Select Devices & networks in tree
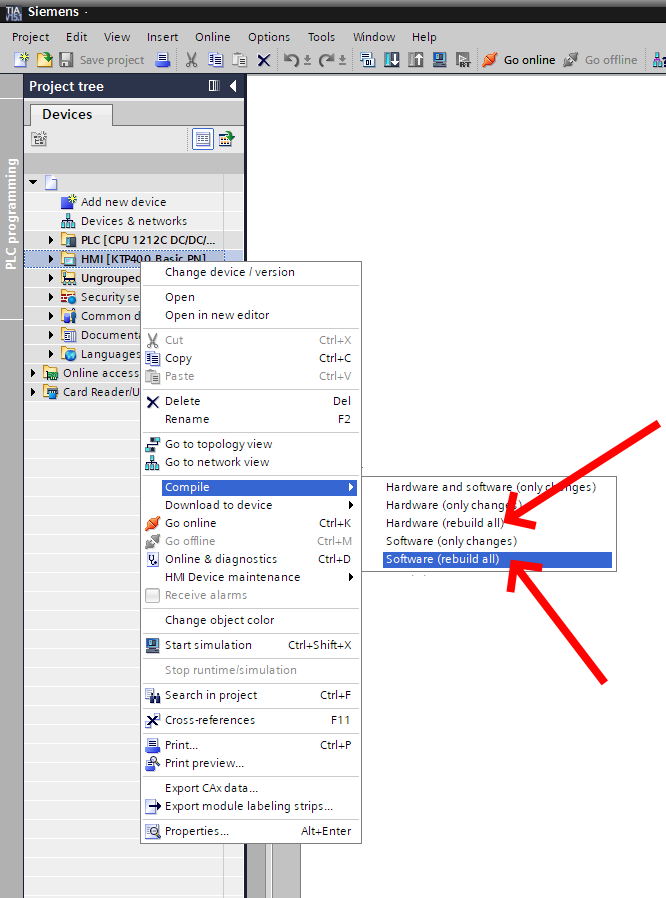The height and width of the screenshot is (898, 666). (133, 221)
